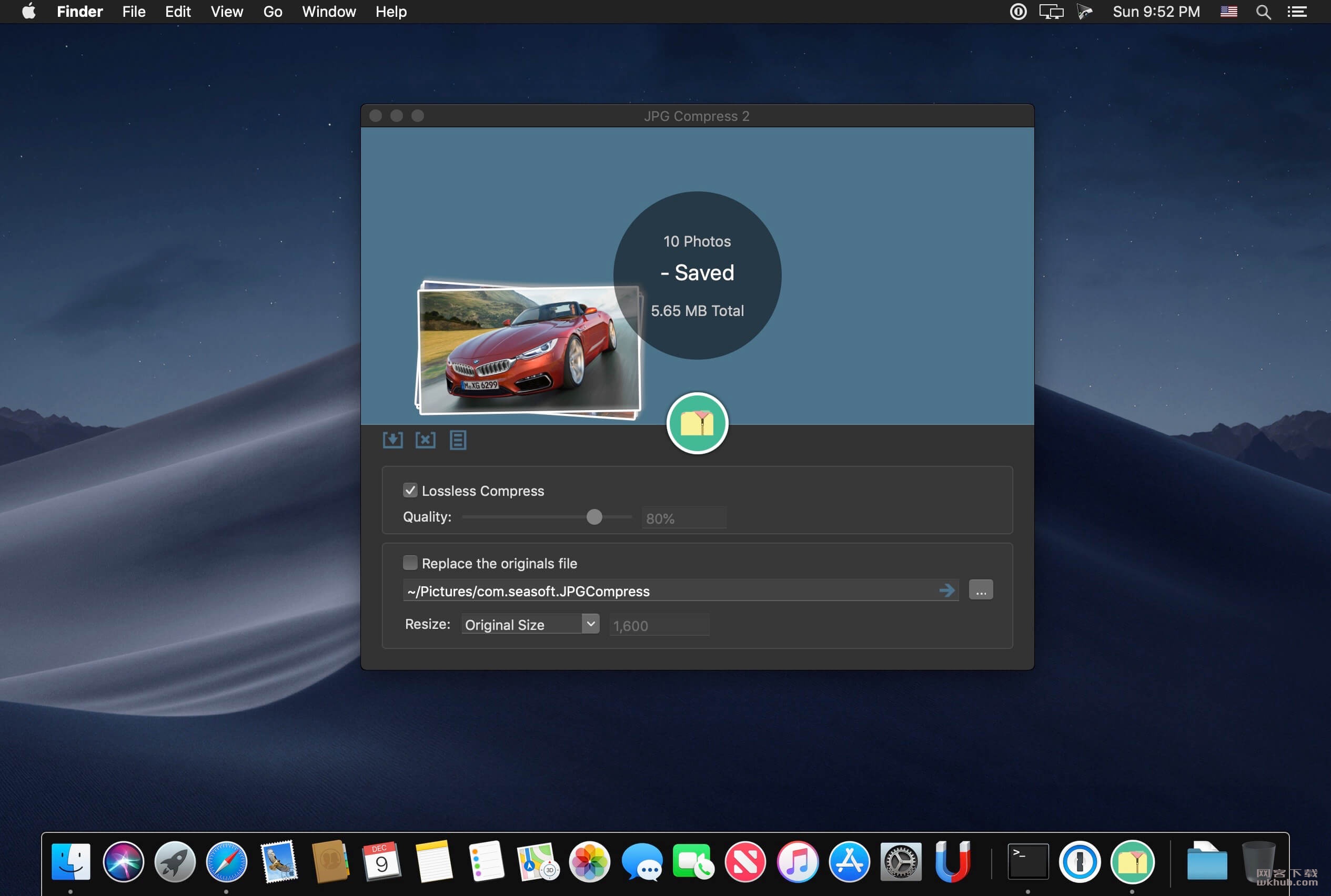
Task: Open the Magnet app in Dock
Action: (x=953, y=861)
